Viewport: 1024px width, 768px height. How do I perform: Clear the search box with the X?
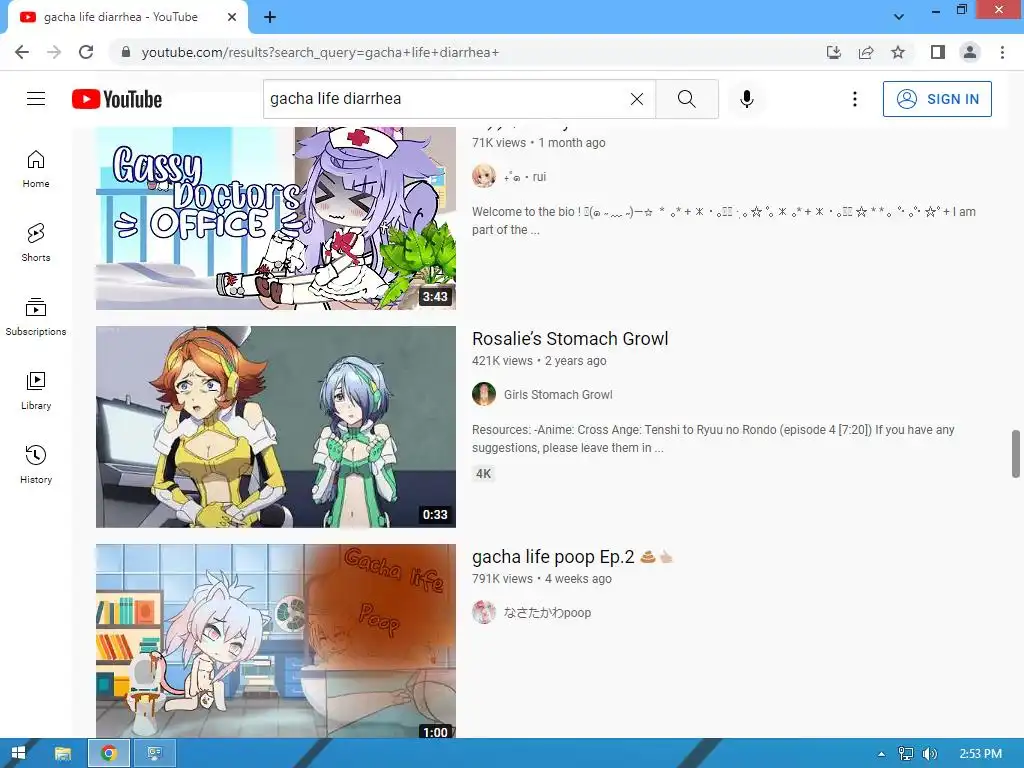637,99
